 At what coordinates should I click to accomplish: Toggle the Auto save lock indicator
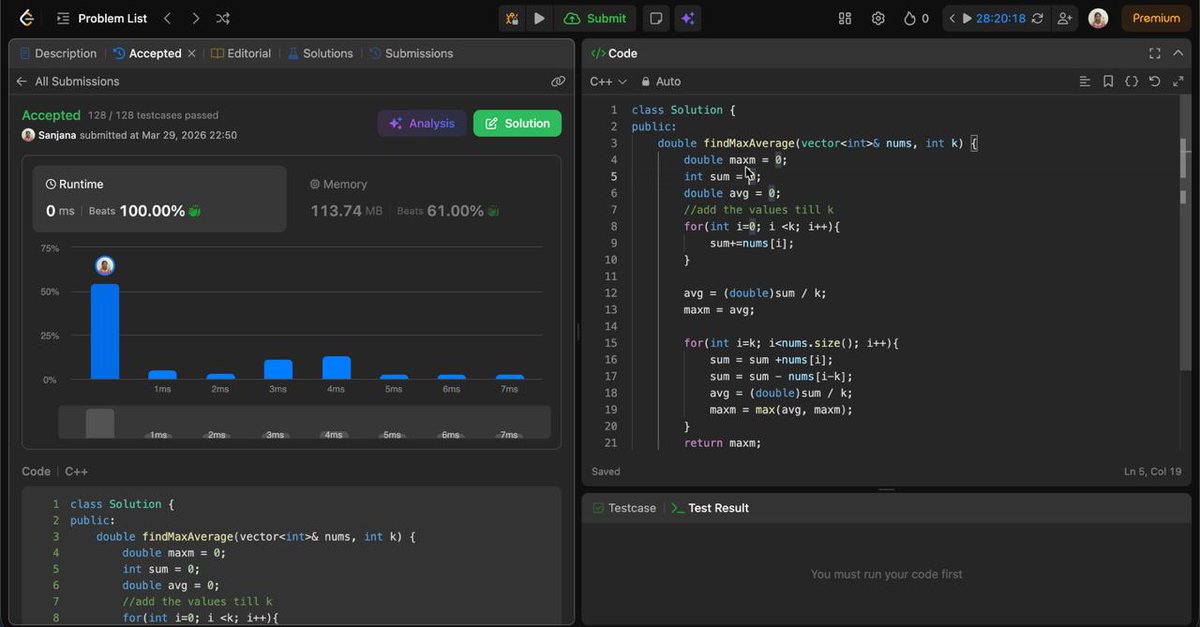point(661,81)
